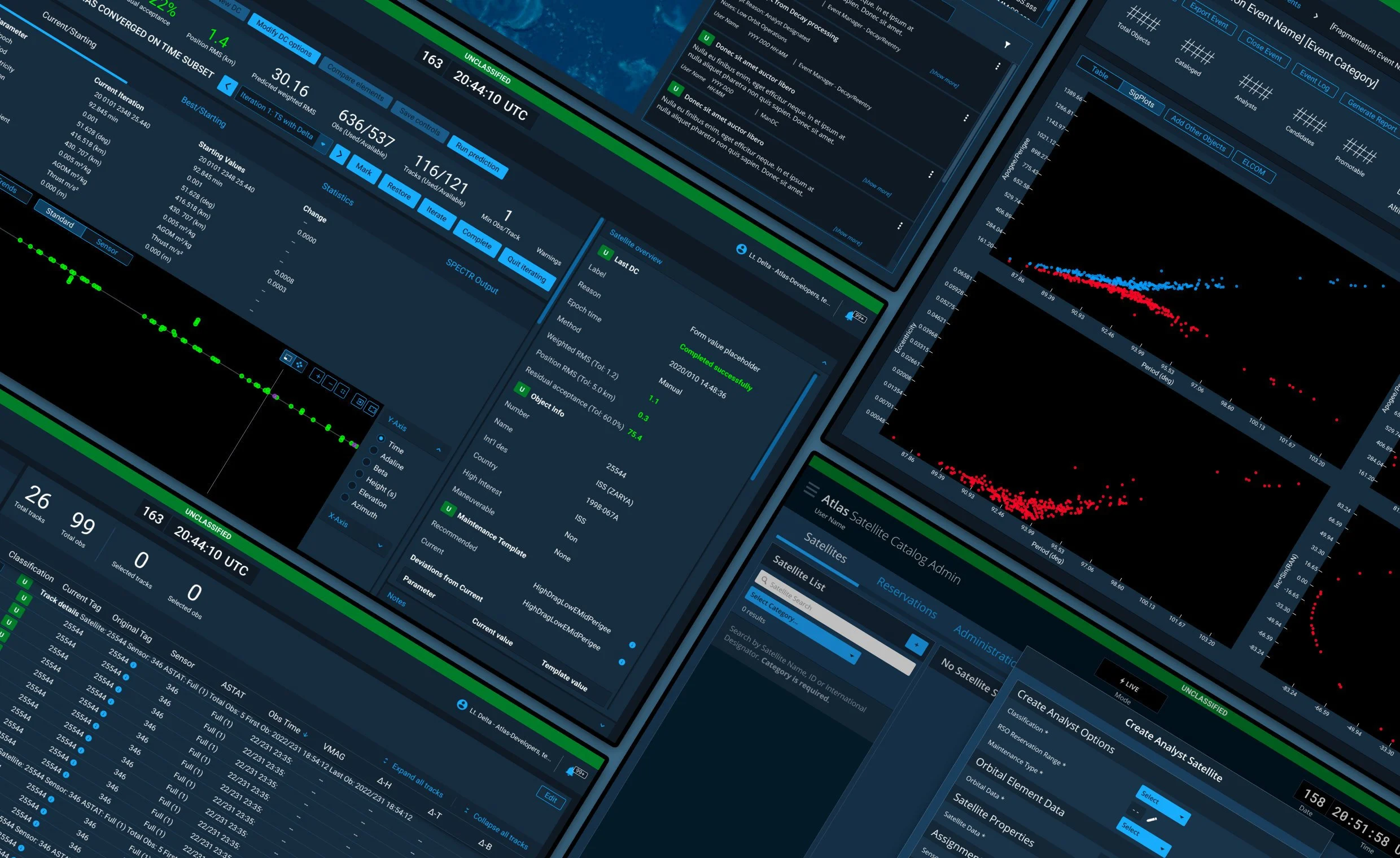Screen dimensions: 1400x858
Task: Click the filter funnel icon in event log
Action: click(x=1007, y=45)
